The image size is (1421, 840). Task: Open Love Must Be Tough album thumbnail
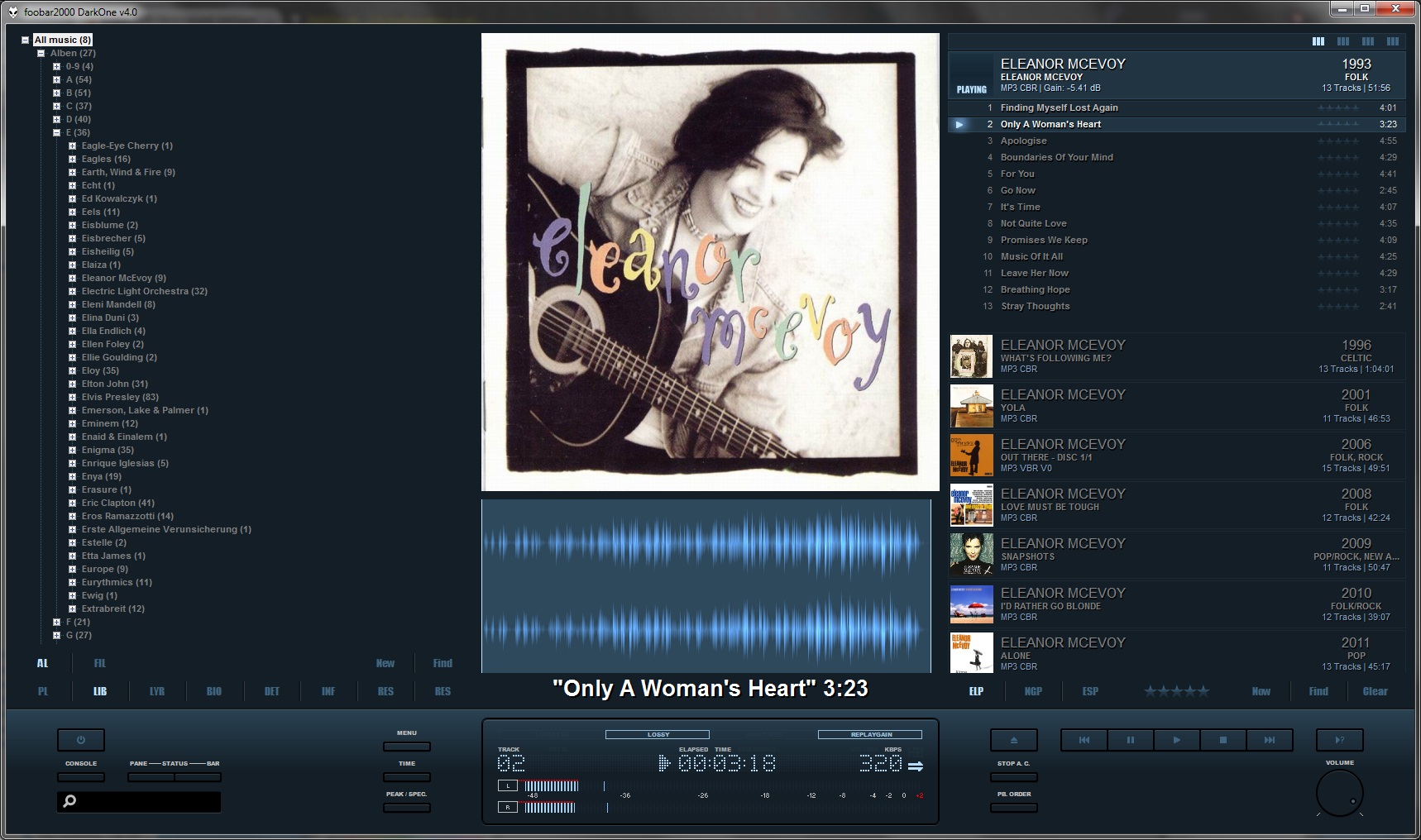[971, 505]
